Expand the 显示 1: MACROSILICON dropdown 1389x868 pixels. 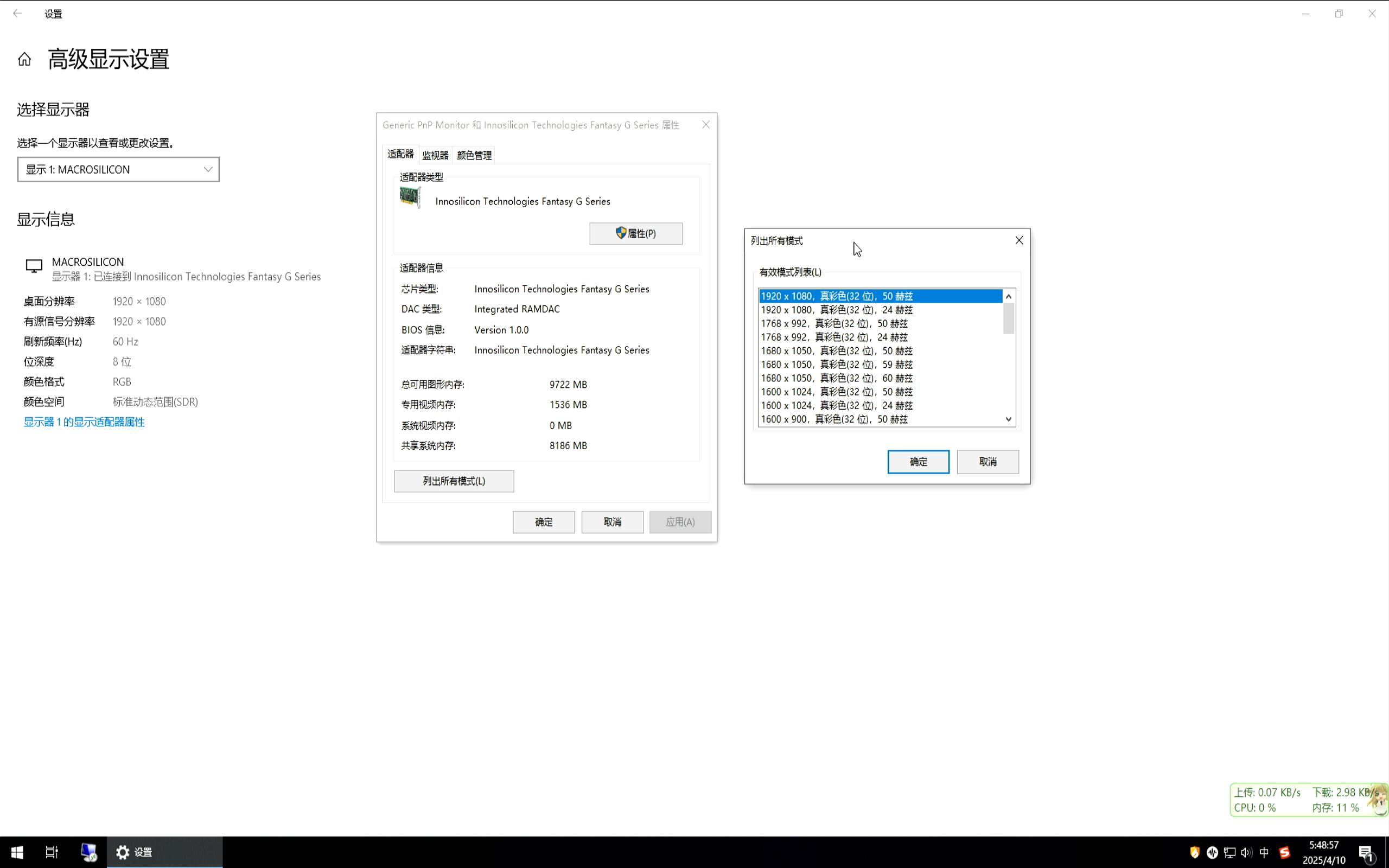click(x=118, y=169)
